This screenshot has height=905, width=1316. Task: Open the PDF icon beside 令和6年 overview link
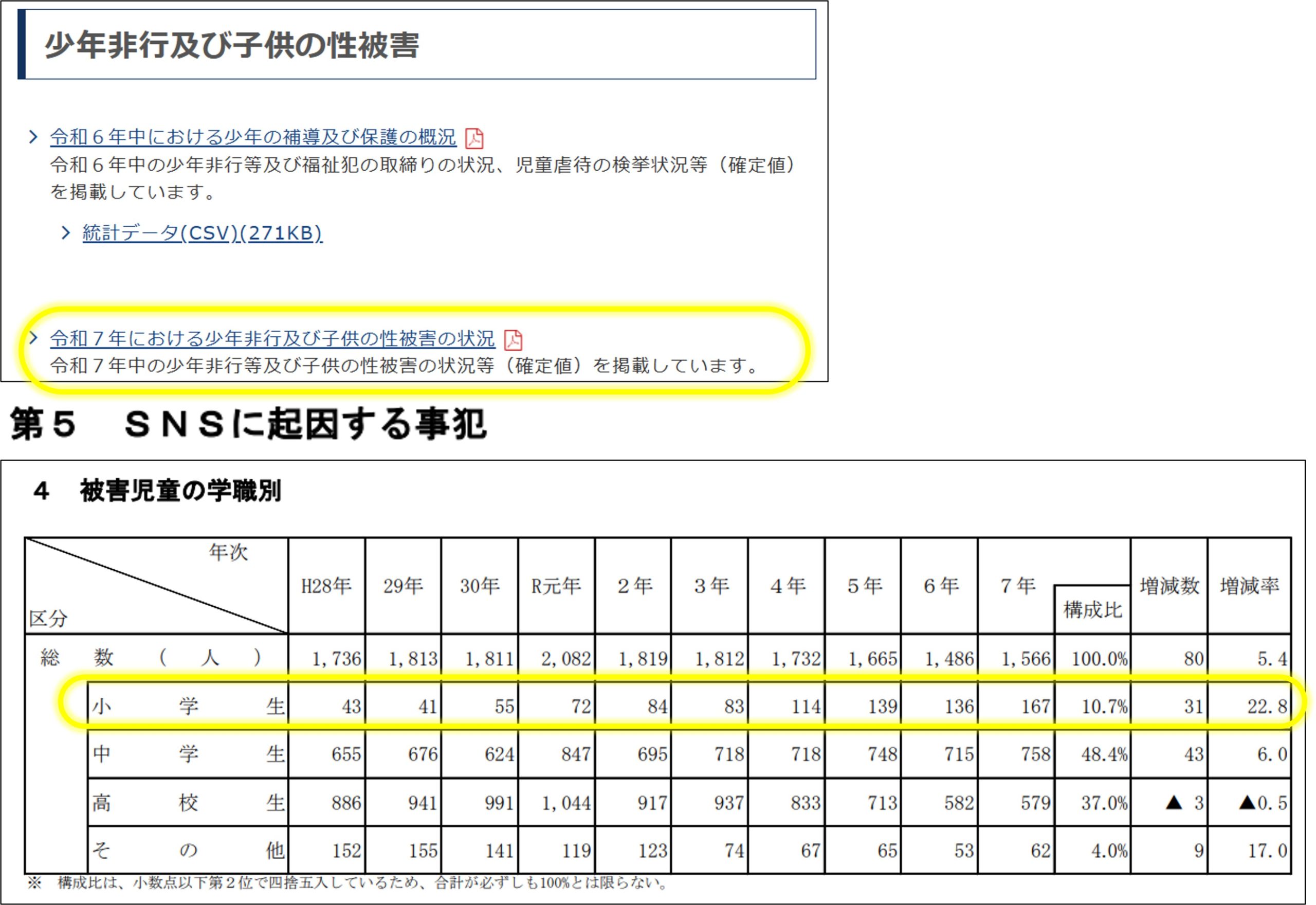coord(475,138)
